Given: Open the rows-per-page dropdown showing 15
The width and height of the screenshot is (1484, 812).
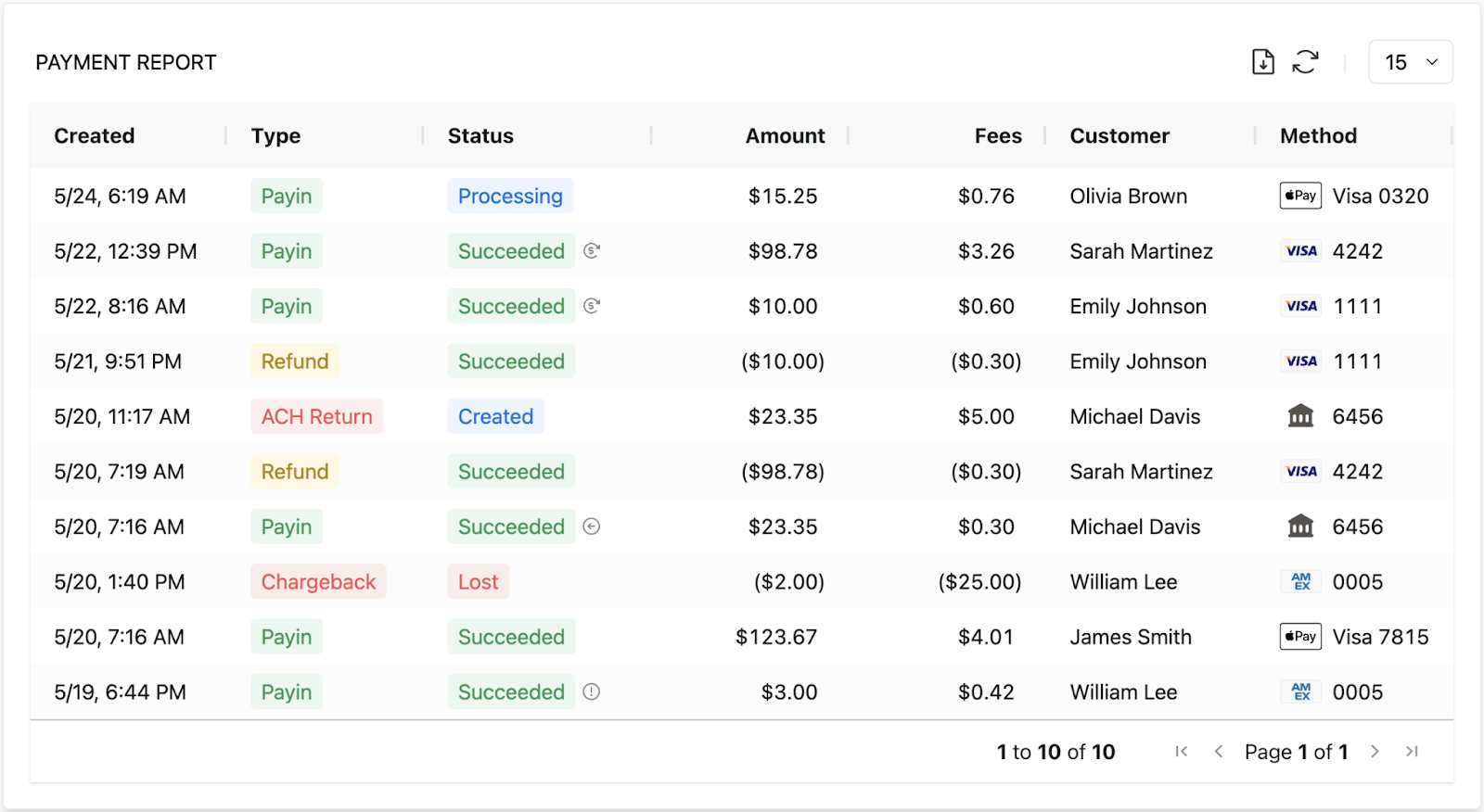Looking at the screenshot, I should [x=1411, y=62].
